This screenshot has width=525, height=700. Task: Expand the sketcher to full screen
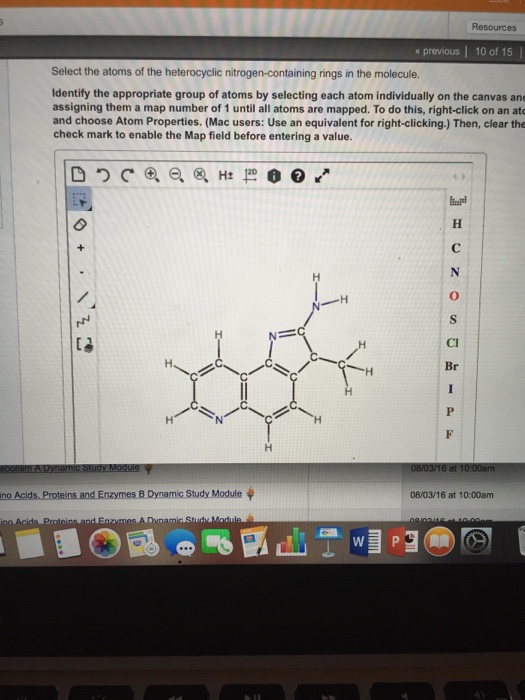pyautogui.click(x=322, y=175)
